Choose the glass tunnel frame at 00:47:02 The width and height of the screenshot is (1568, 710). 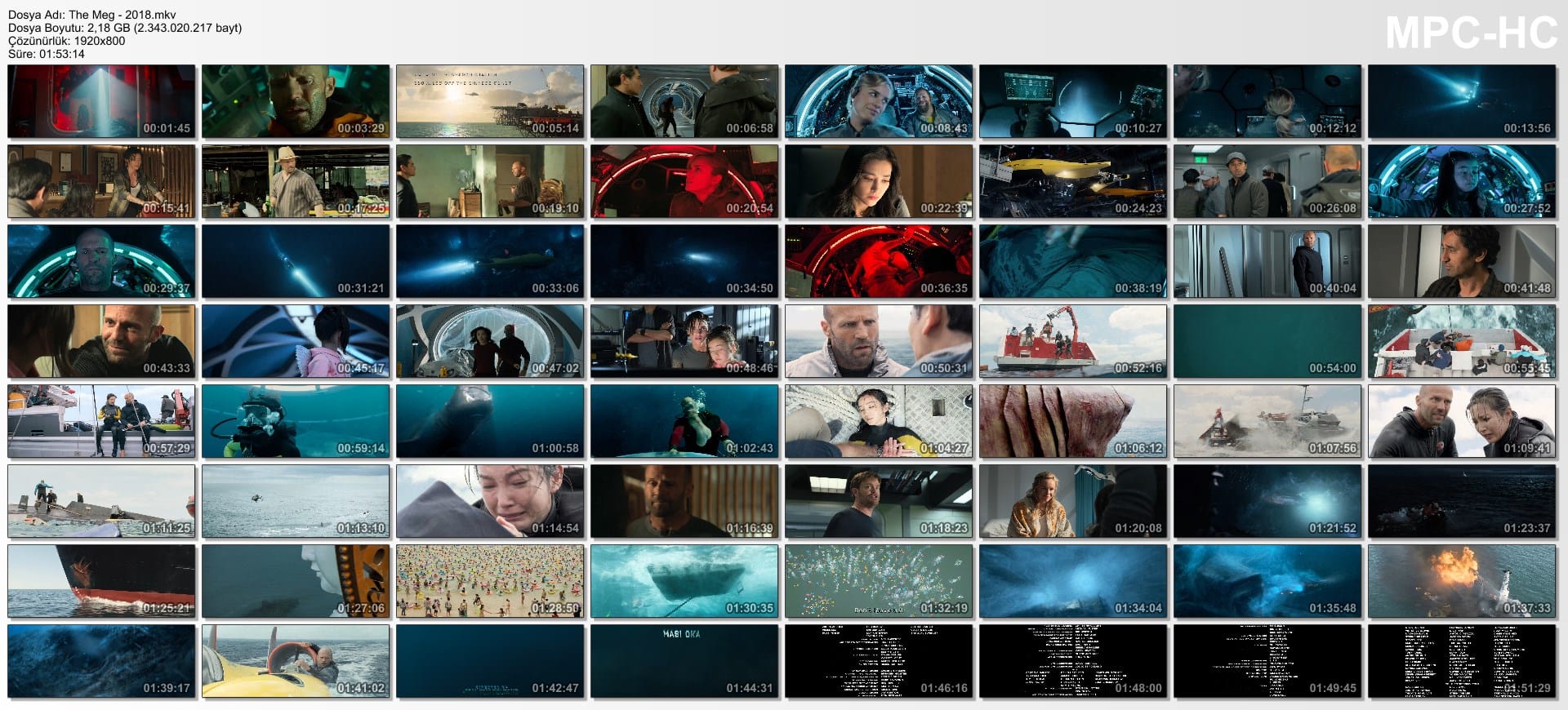[490, 341]
